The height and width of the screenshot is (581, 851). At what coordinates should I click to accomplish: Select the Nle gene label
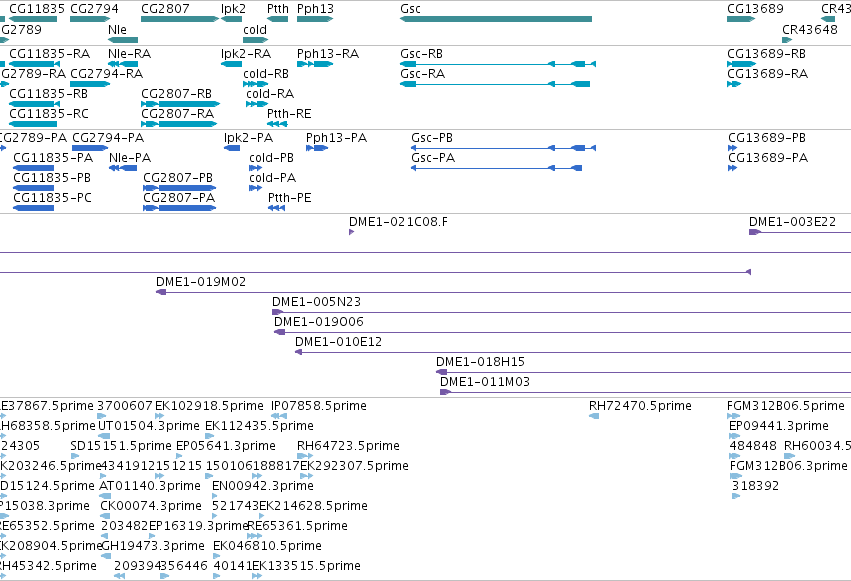click(x=117, y=29)
